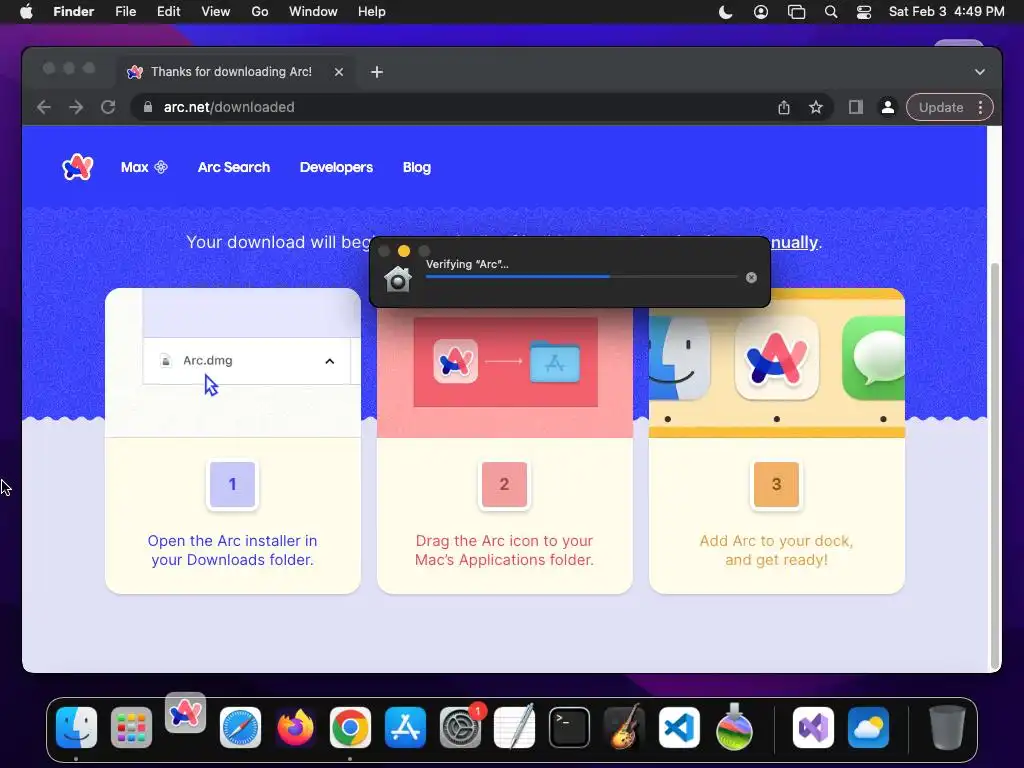Open TextEdit from the Dock
Screen dimensions: 1024x768
515,727
